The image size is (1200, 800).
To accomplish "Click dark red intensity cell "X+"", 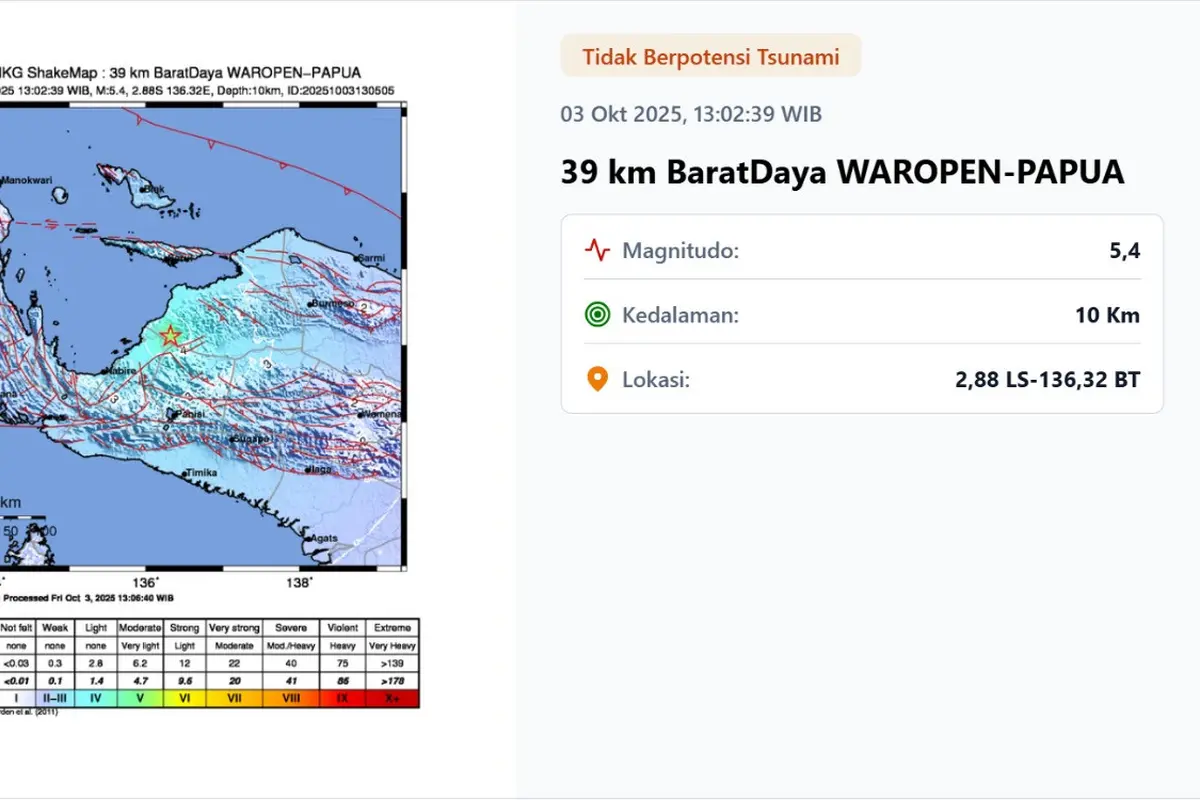I will click(x=393, y=699).
